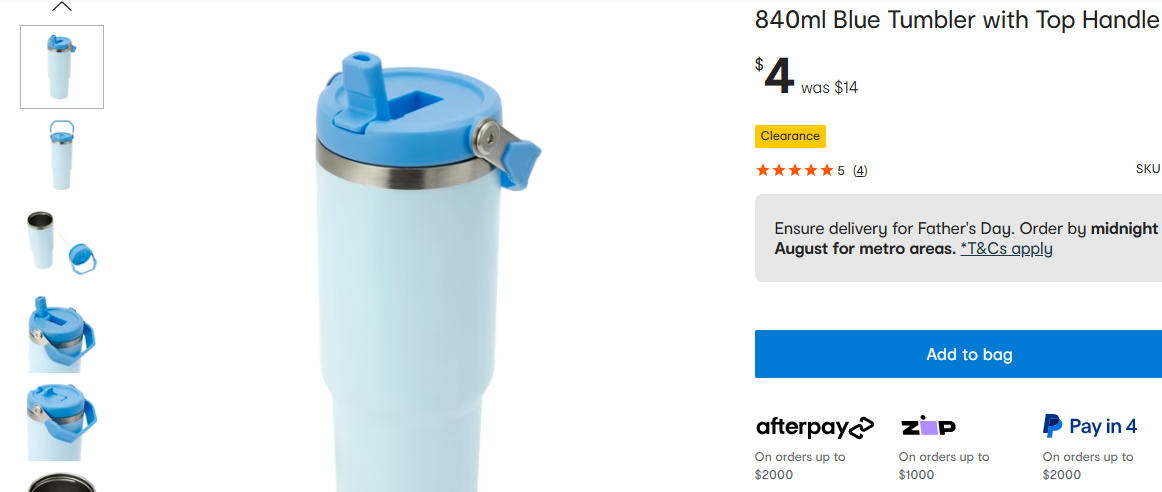Click the PayPal Pay in 4 logo
The height and width of the screenshot is (492, 1162).
pyautogui.click(x=1089, y=426)
